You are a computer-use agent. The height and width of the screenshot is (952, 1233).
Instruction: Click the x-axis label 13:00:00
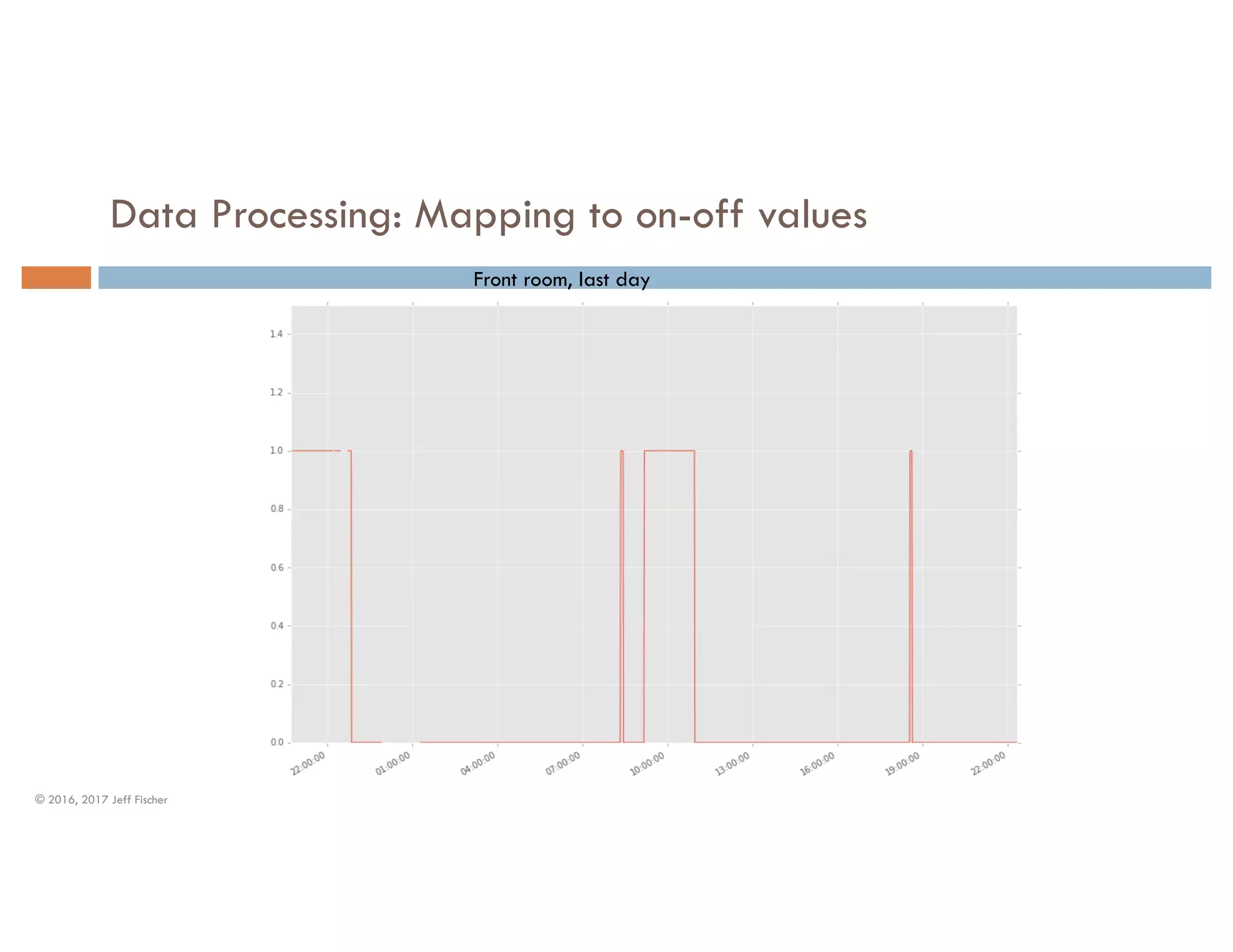click(733, 764)
